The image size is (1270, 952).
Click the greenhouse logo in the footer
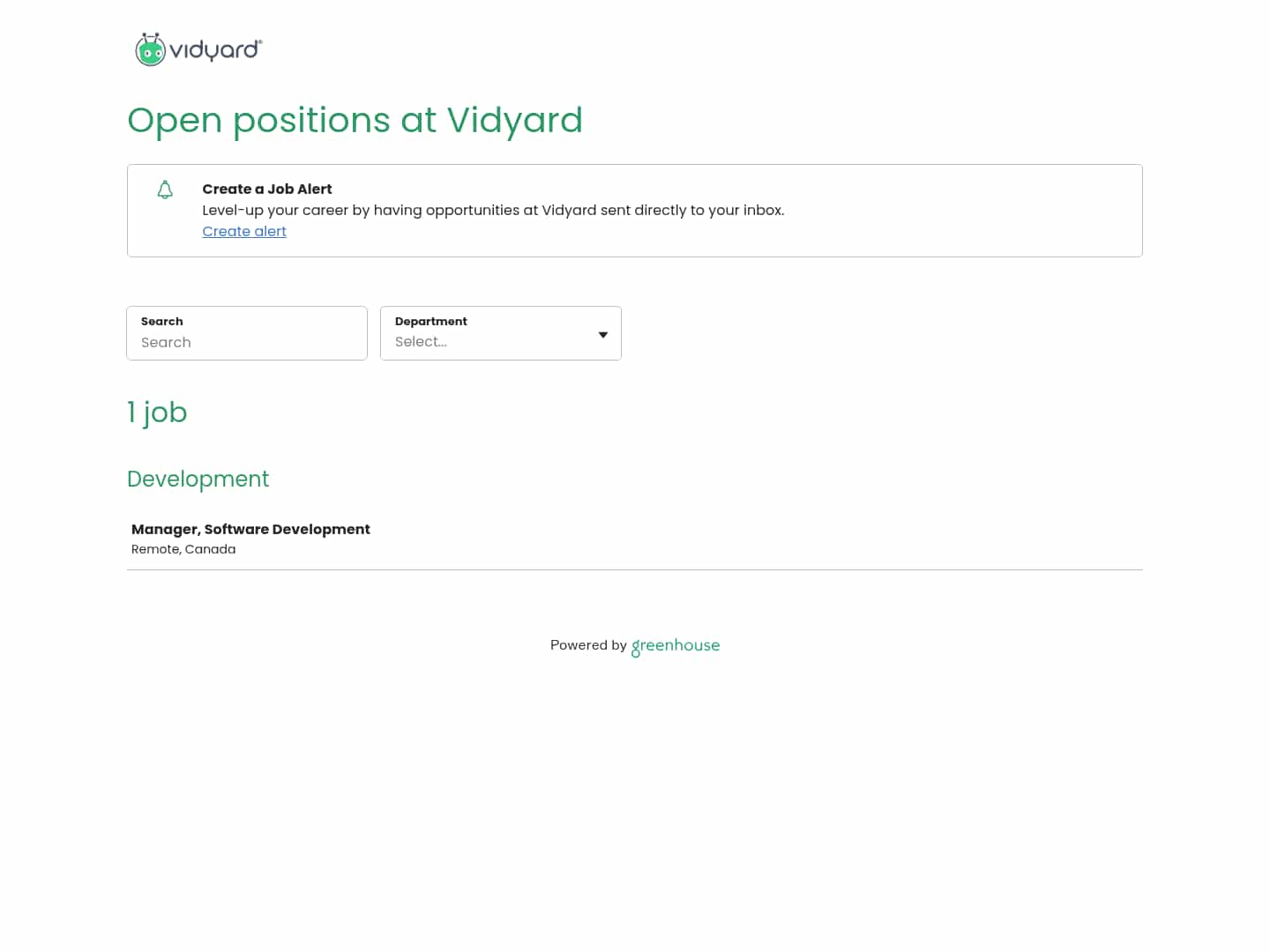pyautogui.click(x=676, y=645)
